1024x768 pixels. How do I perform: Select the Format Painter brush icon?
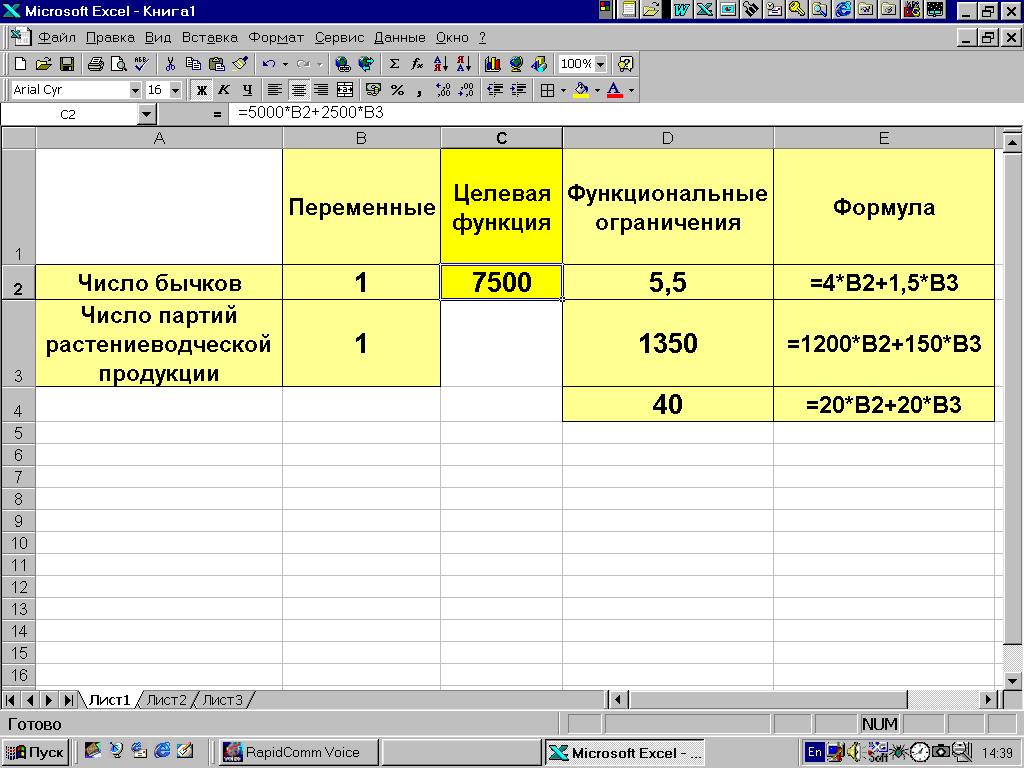tap(240, 64)
